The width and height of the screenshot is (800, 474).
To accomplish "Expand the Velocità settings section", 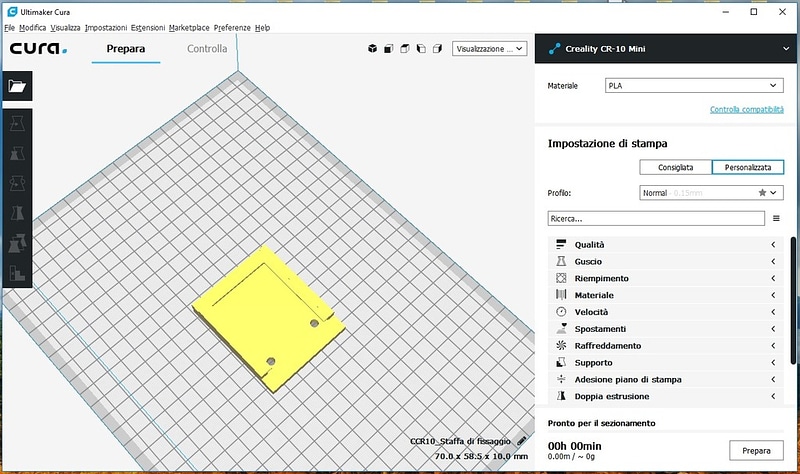I will (x=665, y=312).
